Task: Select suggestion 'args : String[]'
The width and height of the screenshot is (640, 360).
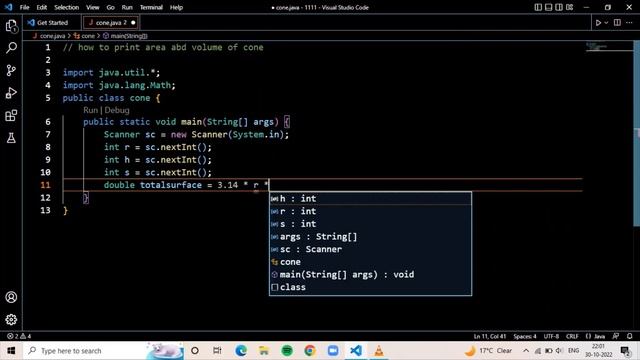Action: pyautogui.click(x=370, y=236)
